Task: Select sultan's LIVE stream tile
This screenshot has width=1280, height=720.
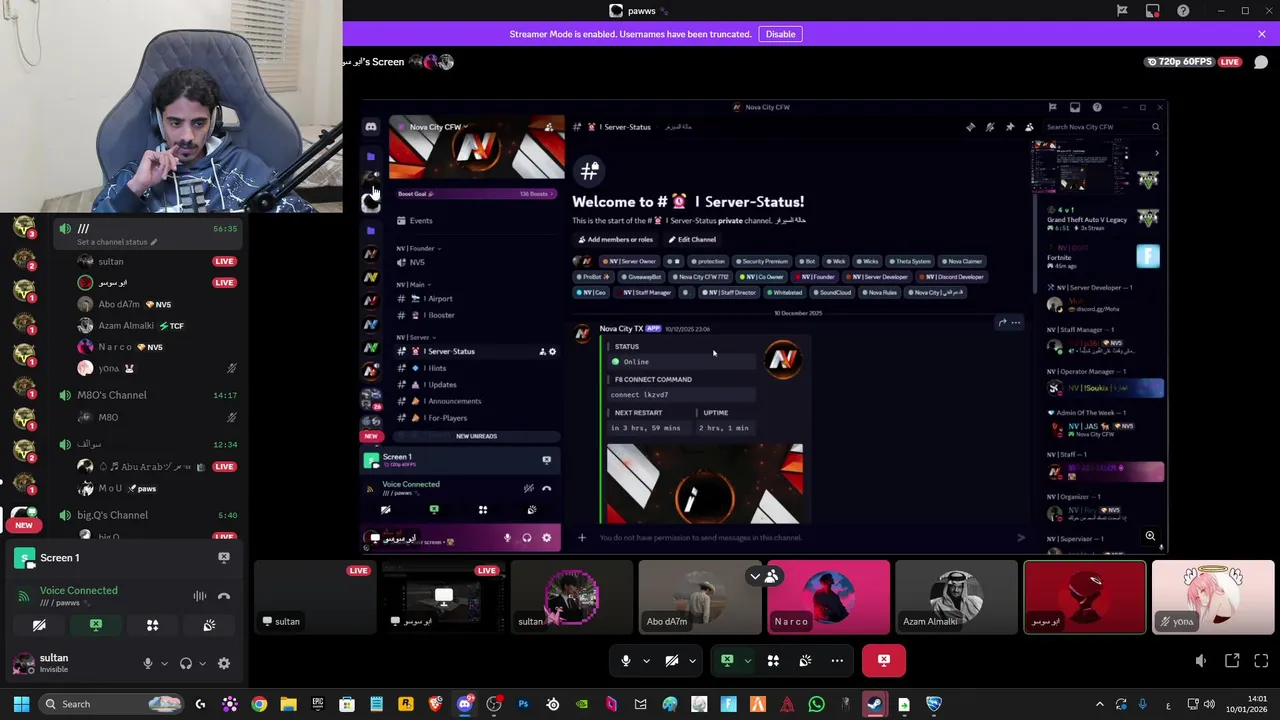Action: [x=315, y=597]
